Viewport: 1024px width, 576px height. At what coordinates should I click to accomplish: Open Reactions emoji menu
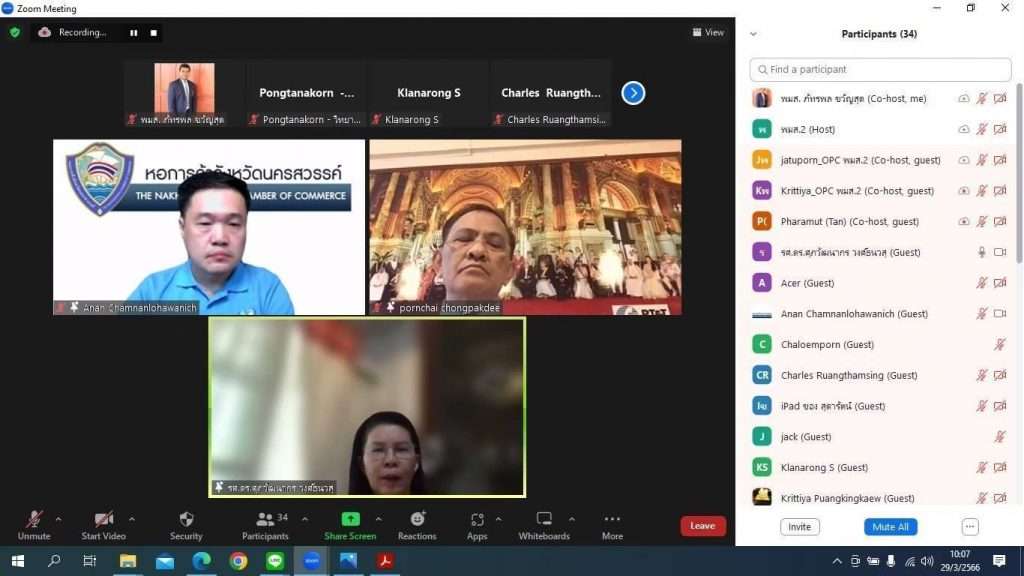(417, 525)
